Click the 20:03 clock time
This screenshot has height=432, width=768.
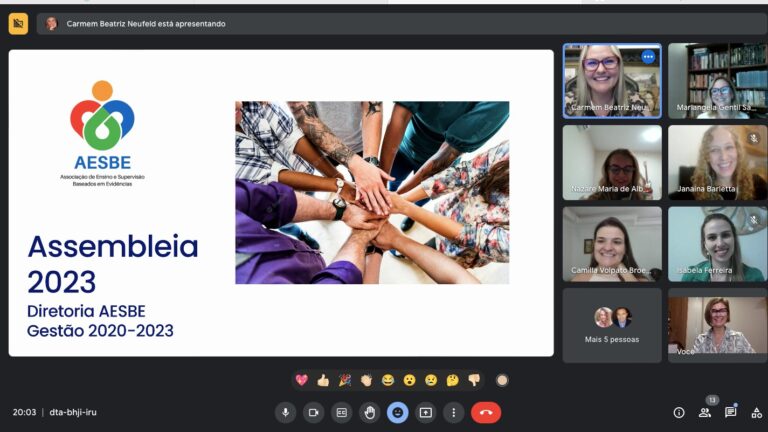pos(24,412)
